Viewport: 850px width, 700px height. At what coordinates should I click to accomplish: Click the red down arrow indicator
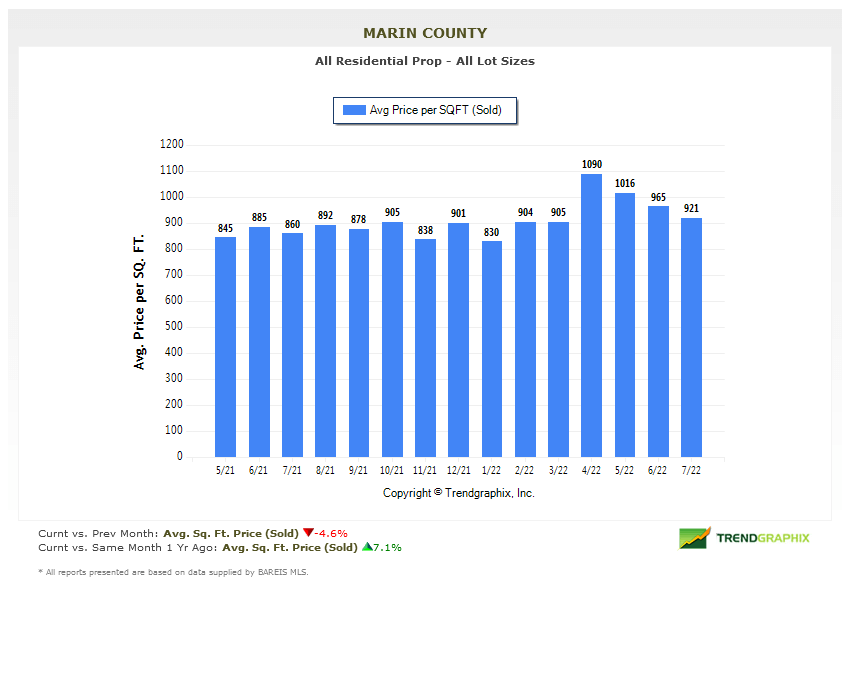308,533
